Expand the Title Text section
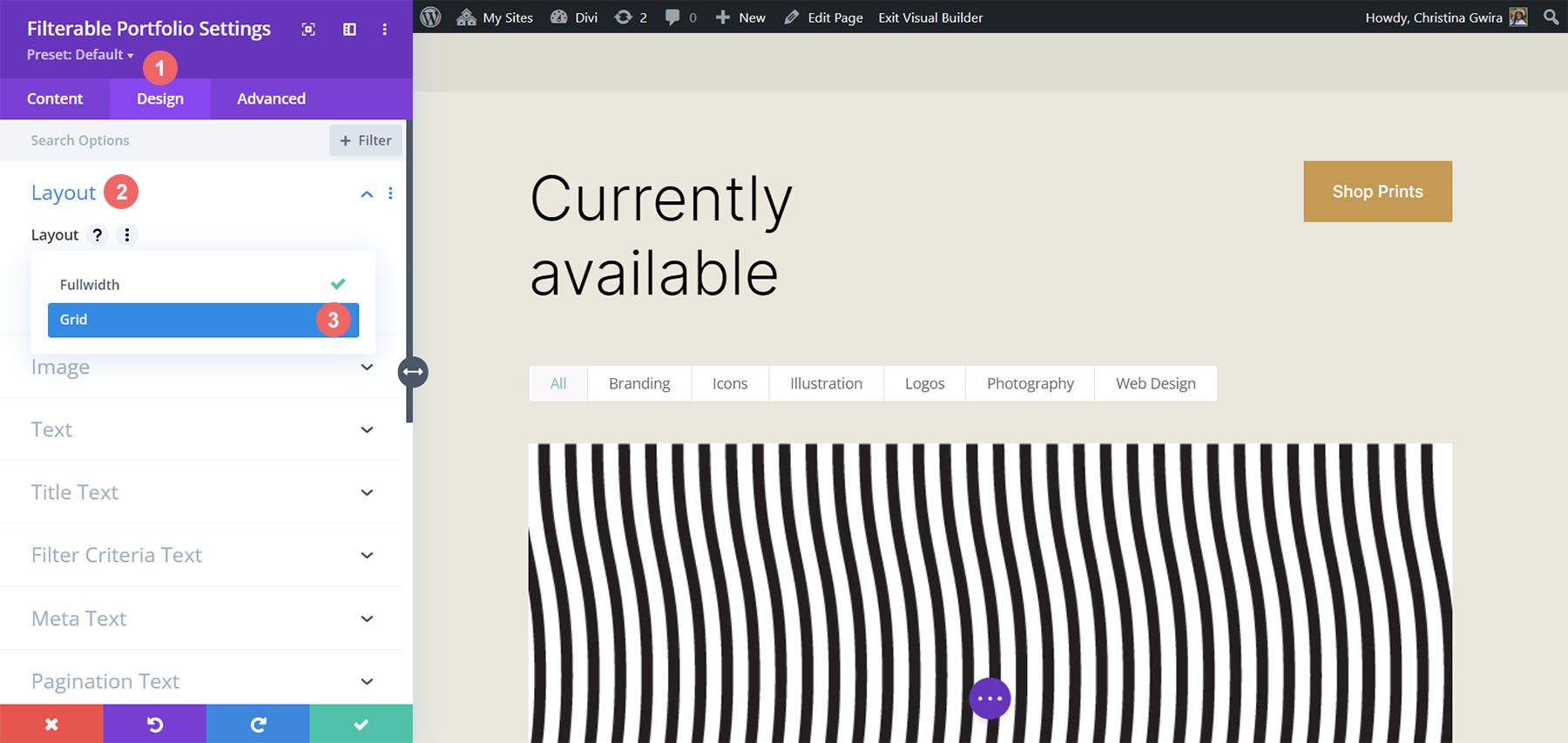The width and height of the screenshot is (1568, 743). (203, 492)
